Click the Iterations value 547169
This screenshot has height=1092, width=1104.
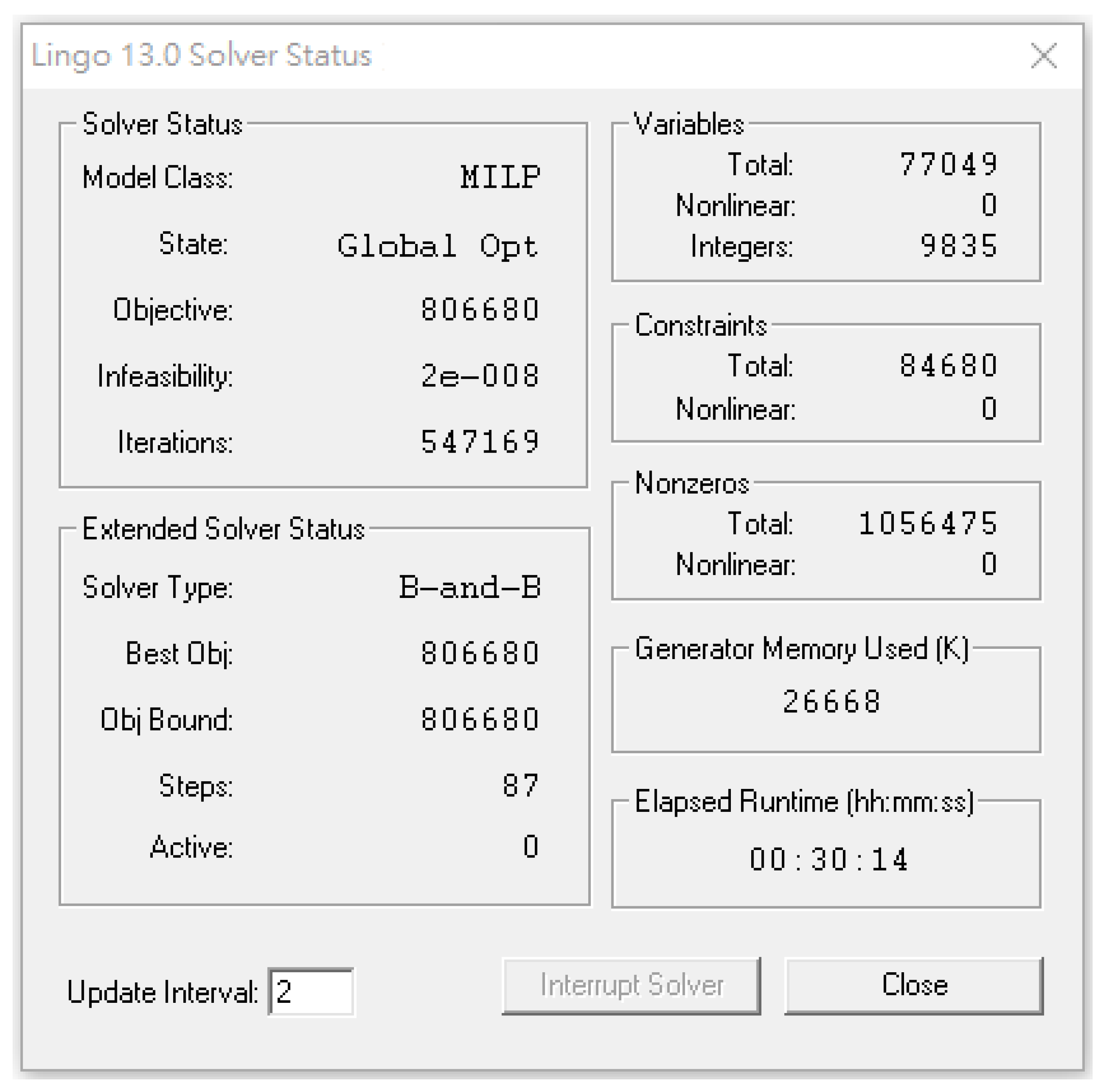[480, 442]
